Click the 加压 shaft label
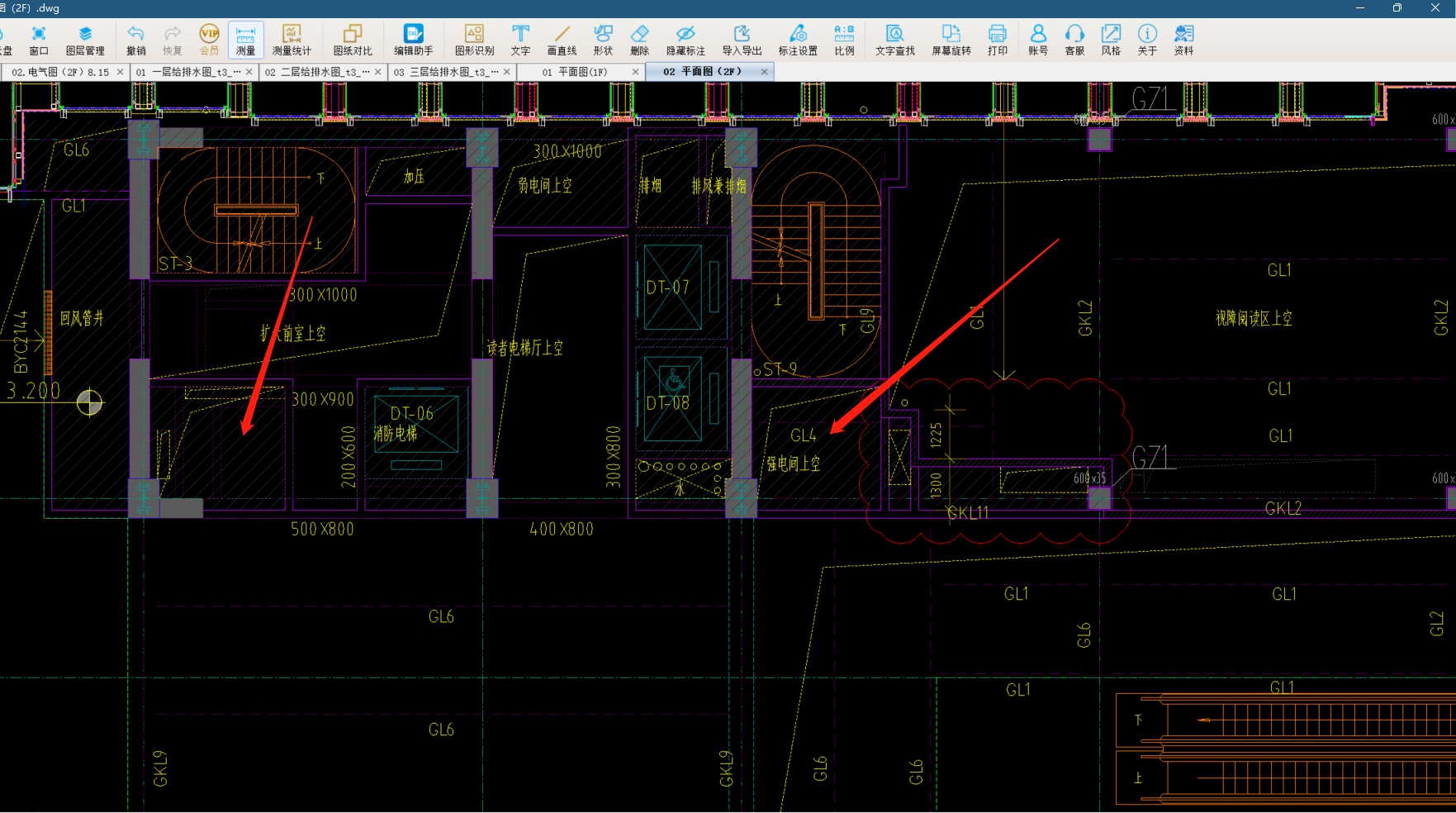The image size is (1456, 813). click(x=414, y=176)
